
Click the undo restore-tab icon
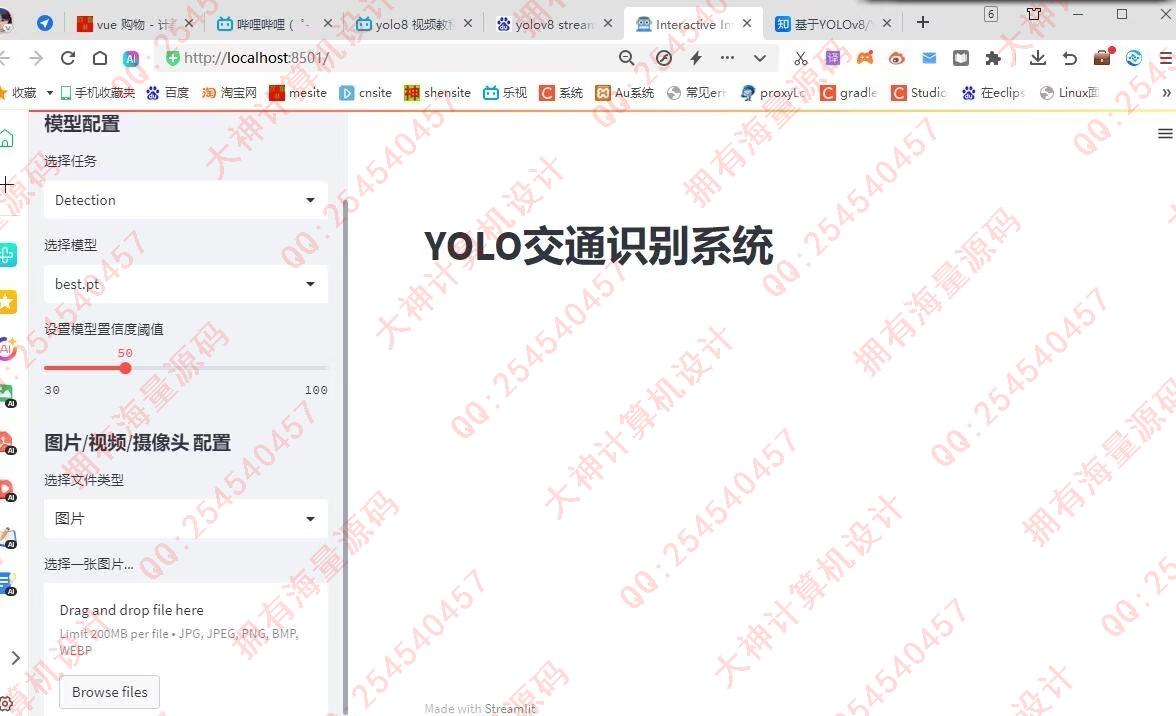pos(1070,58)
